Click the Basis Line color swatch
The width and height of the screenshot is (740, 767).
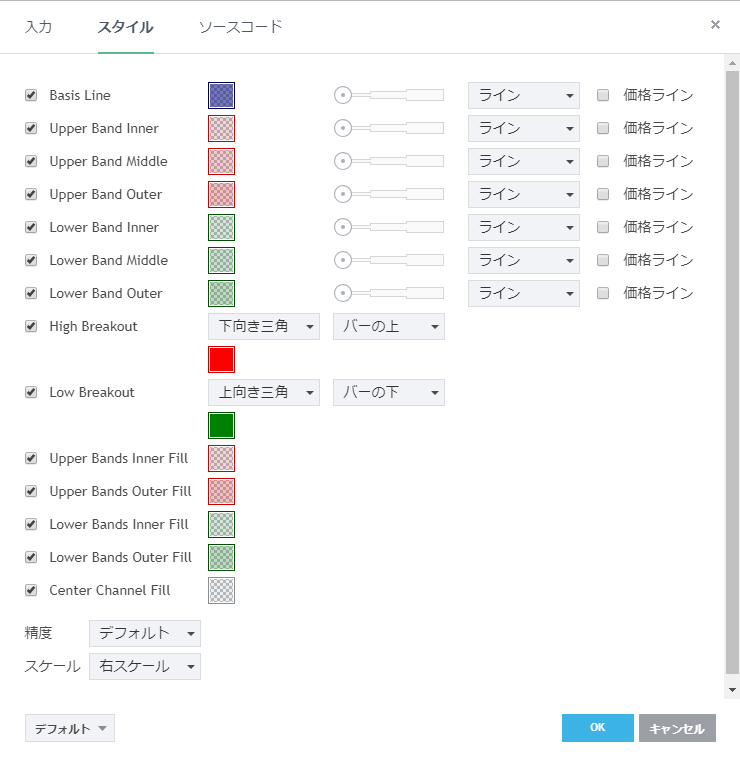(221, 95)
